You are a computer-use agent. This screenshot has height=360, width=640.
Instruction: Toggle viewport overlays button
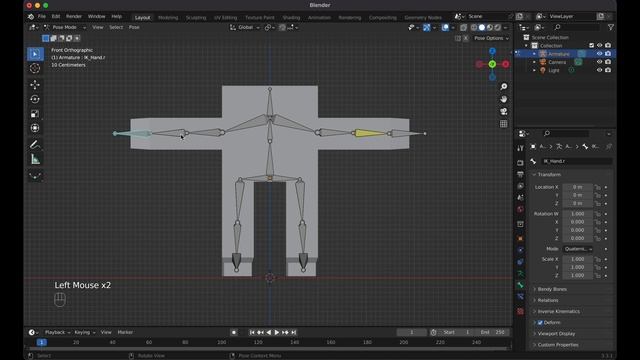pyautogui.click(x=445, y=27)
